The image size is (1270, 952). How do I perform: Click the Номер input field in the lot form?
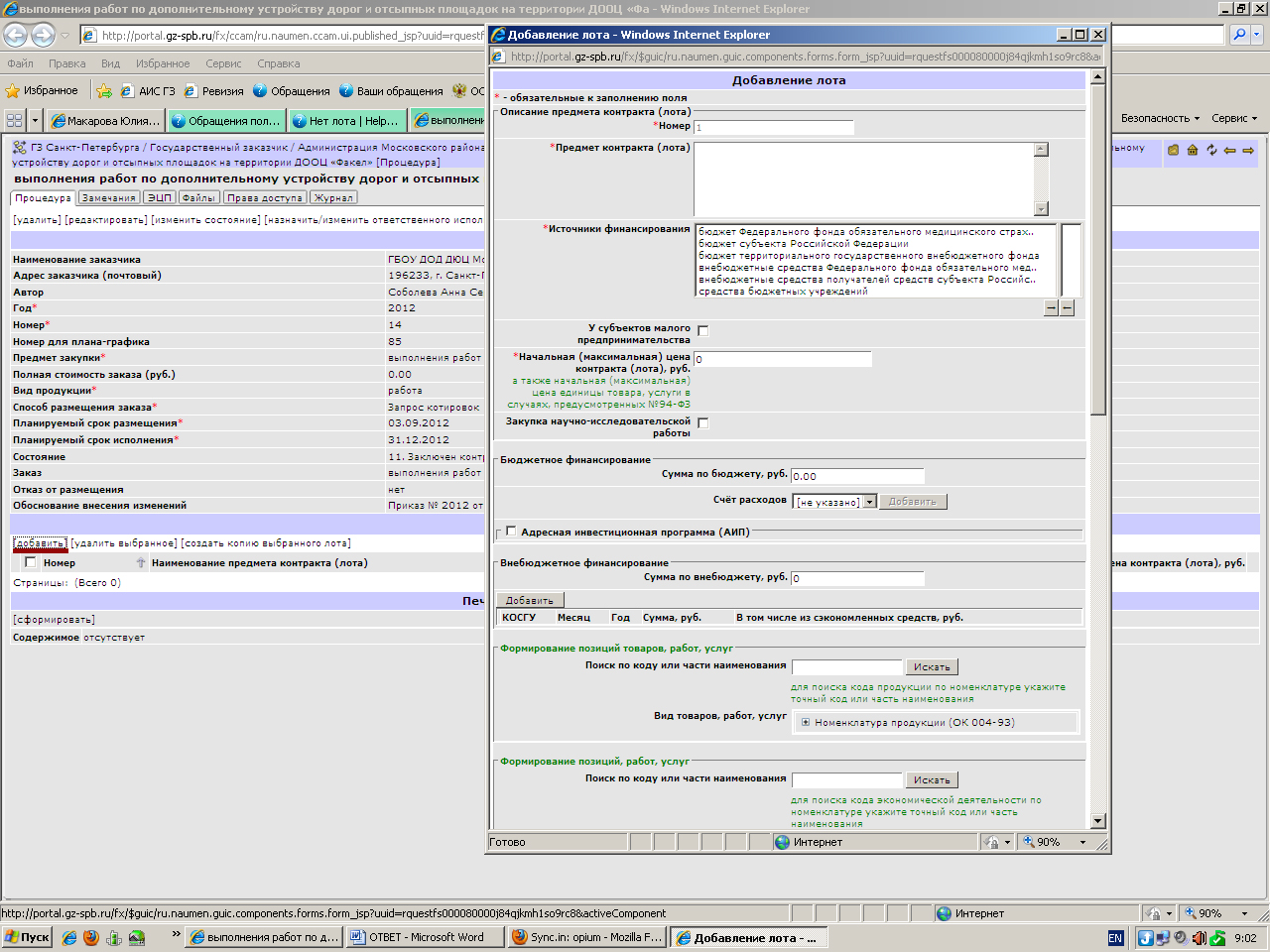click(773, 127)
